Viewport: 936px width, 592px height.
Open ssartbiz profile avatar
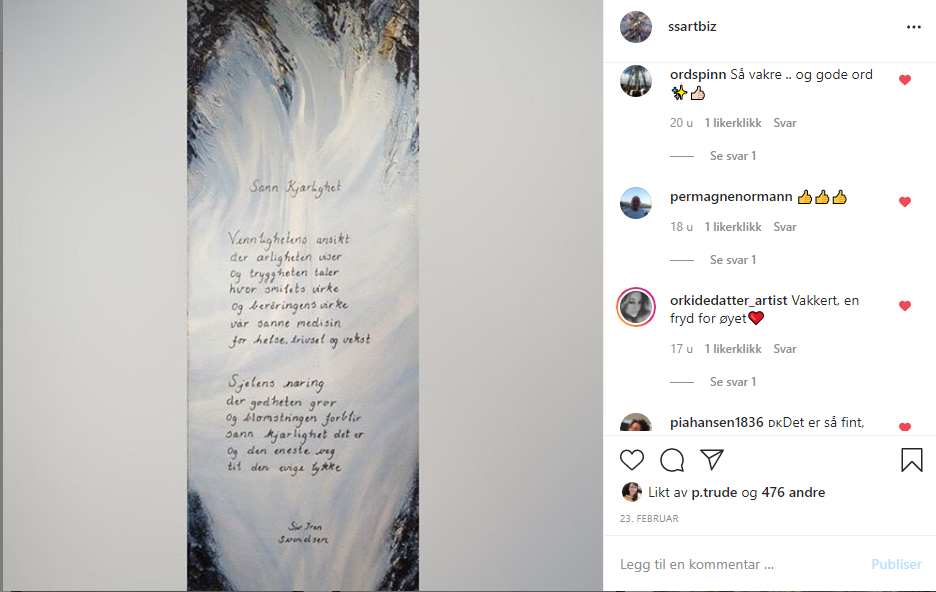tap(636, 27)
